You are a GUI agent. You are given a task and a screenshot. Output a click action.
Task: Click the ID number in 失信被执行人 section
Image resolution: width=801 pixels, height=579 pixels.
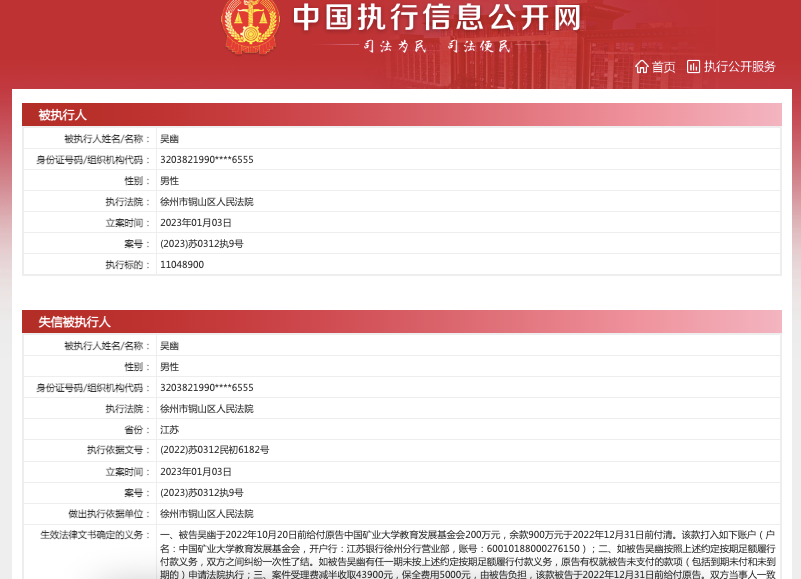click(206, 388)
